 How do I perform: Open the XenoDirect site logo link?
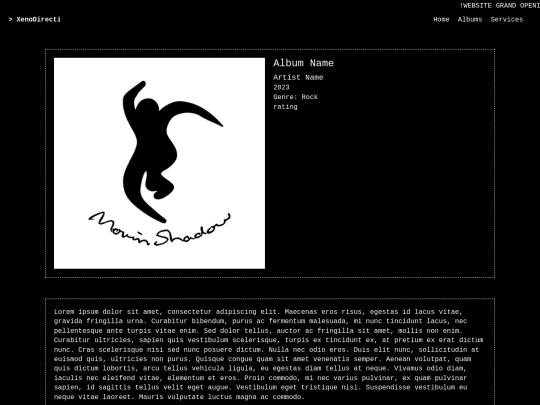[x=34, y=20]
